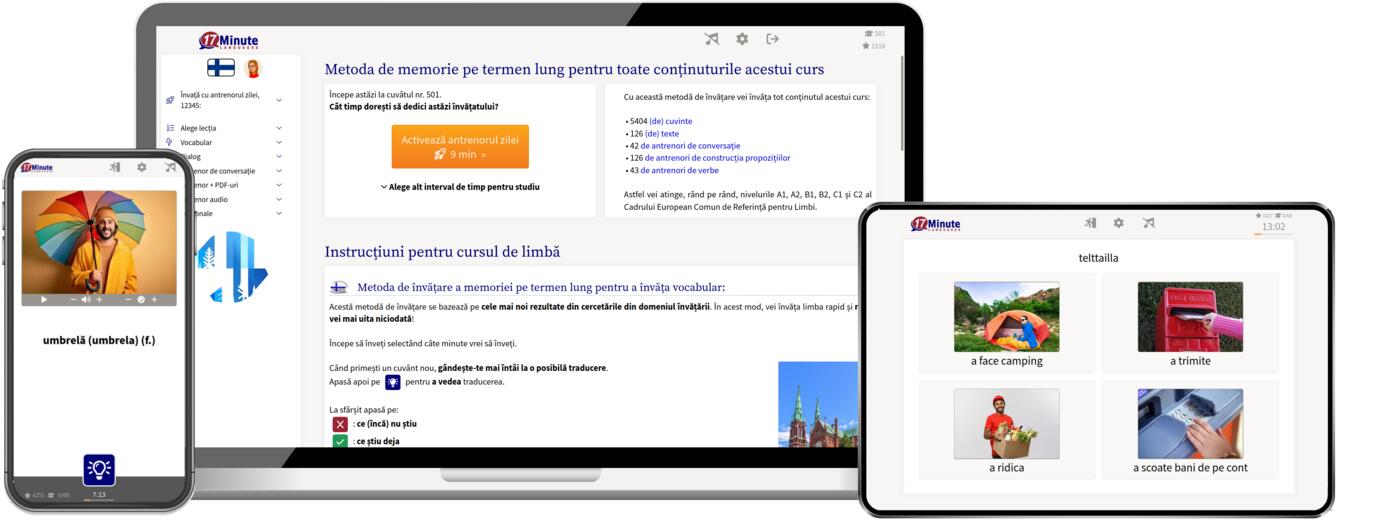Click the logout icon in laptop header
Image resolution: width=1400 pixels, height=532 pixels.
point(772,39)
